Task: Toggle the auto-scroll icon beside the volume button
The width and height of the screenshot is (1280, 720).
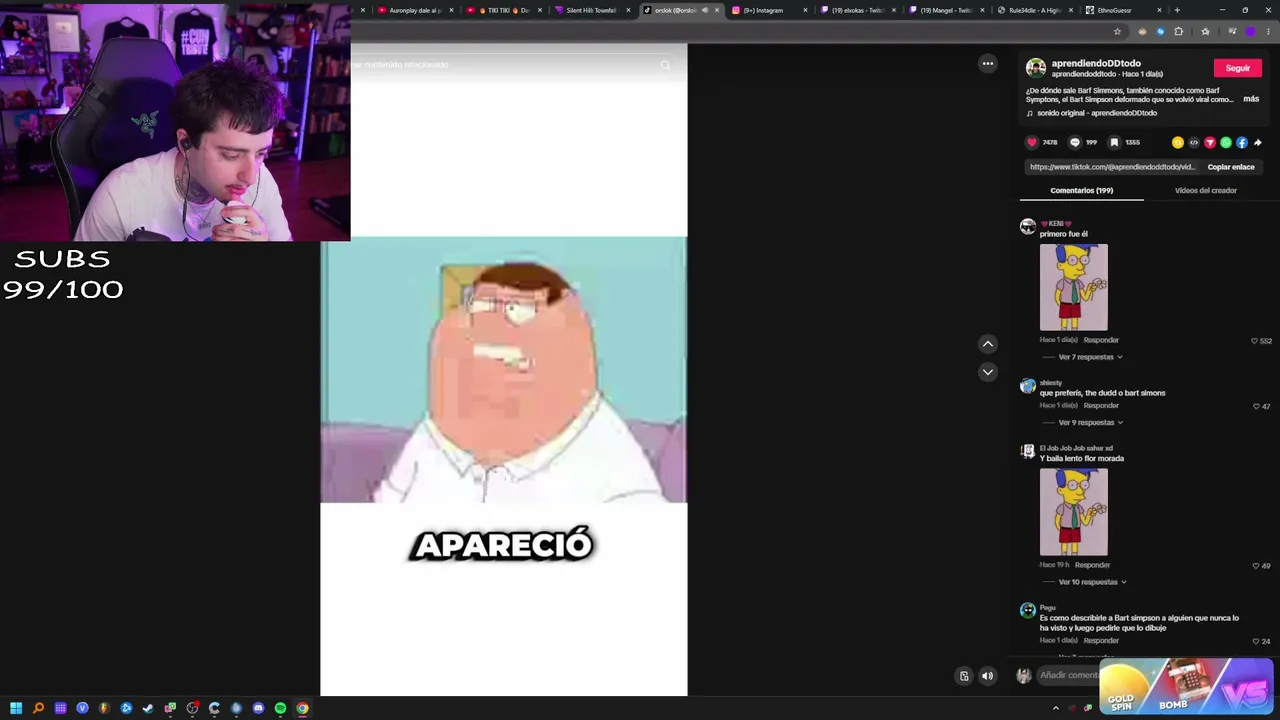Action: coord(964,676)
